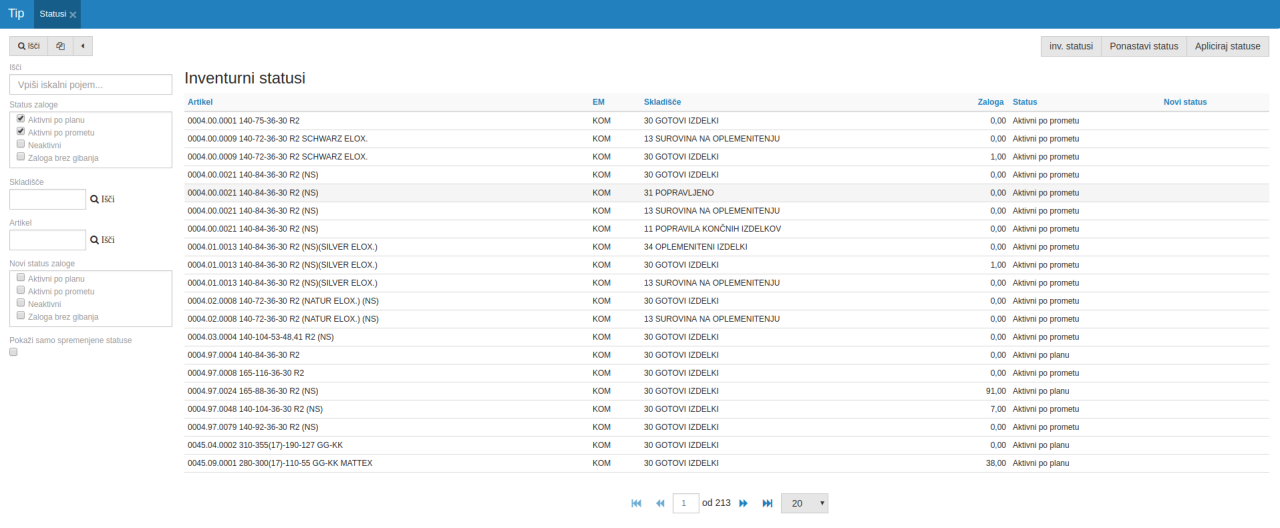This screenshot has width=1280, height=528.
Task: Switch to the Statusi tab
Action: click(x=52, y=14)
